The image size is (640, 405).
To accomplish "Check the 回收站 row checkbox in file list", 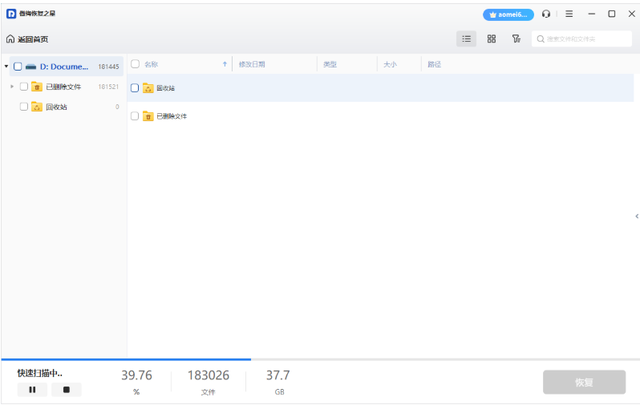I will coord(135,88).
